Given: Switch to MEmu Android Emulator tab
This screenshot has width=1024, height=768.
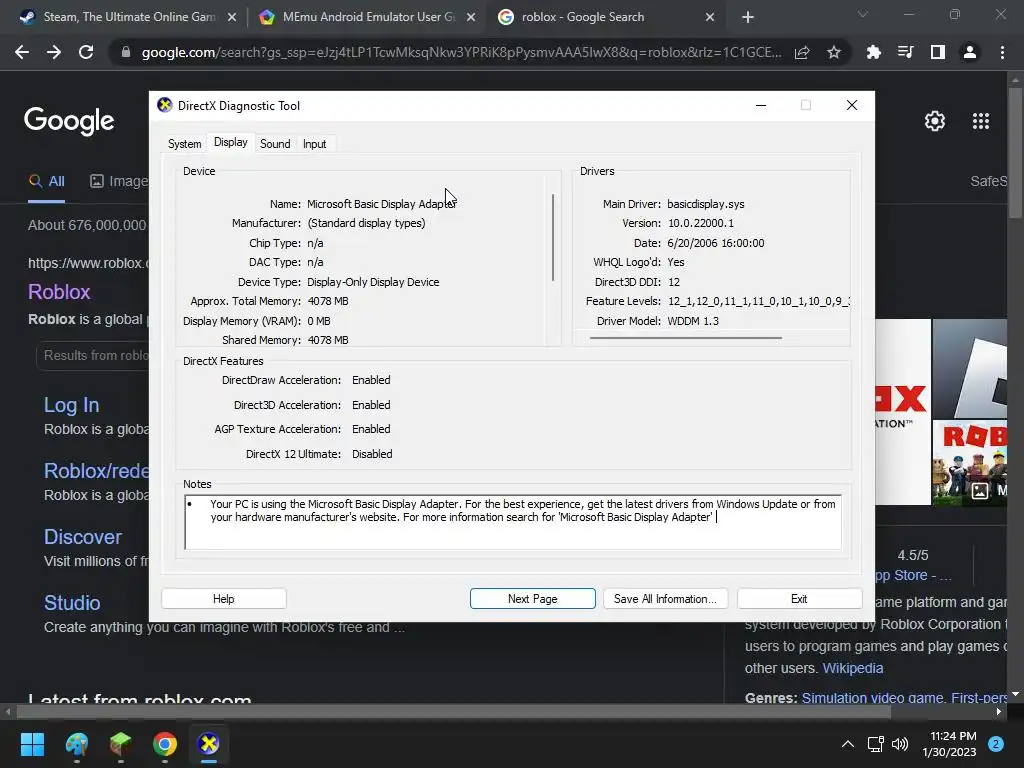Looking at the screenshot, I should point(366,17).
